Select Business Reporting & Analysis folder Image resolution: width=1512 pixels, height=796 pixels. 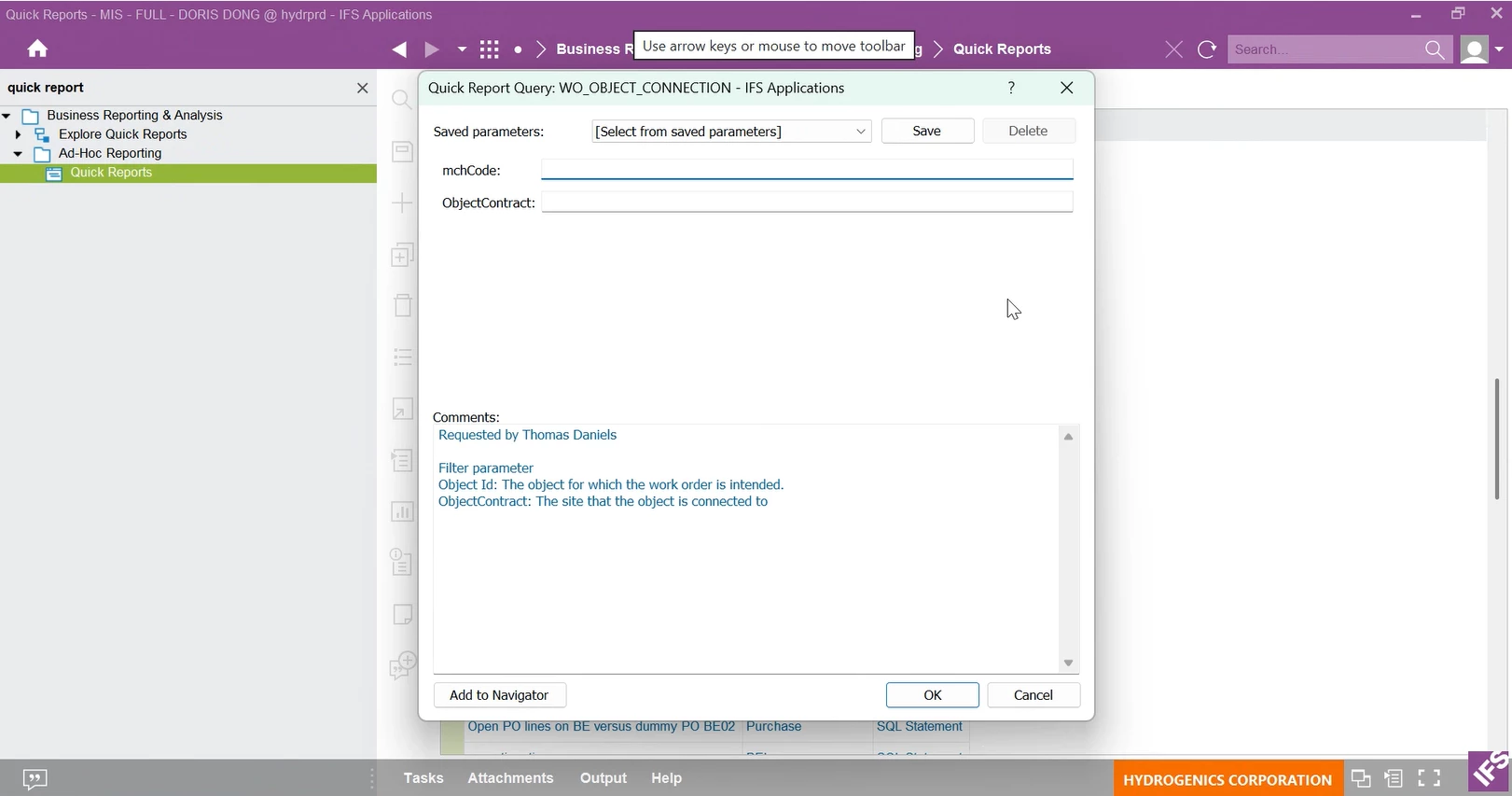click(x=134, y=116)
